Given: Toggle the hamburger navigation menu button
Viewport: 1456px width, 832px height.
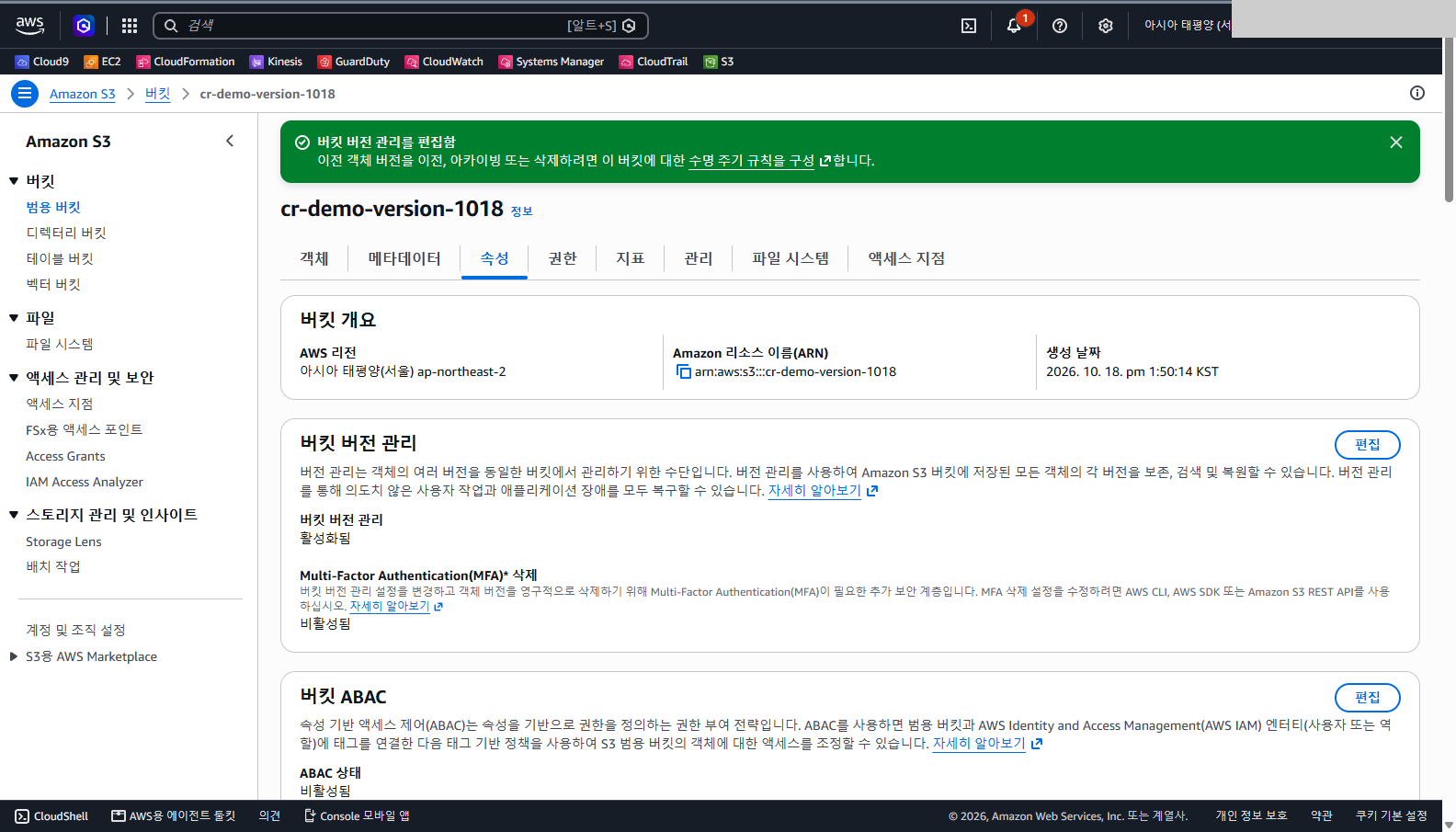Looking at the screenshot, I should [25, 94].
